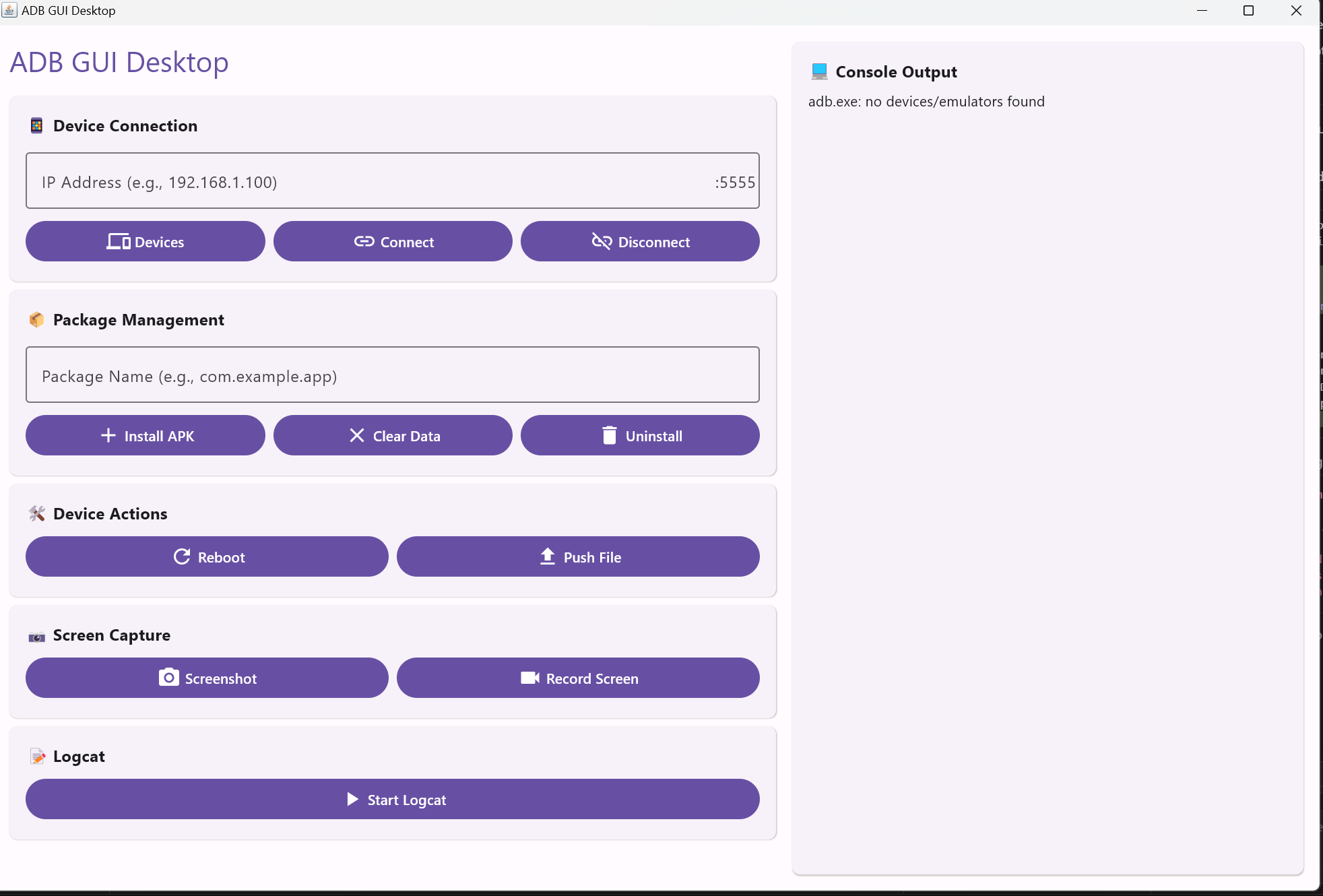
Task: Click the Disconnect broken-link icon
Action: click(600, 241)
